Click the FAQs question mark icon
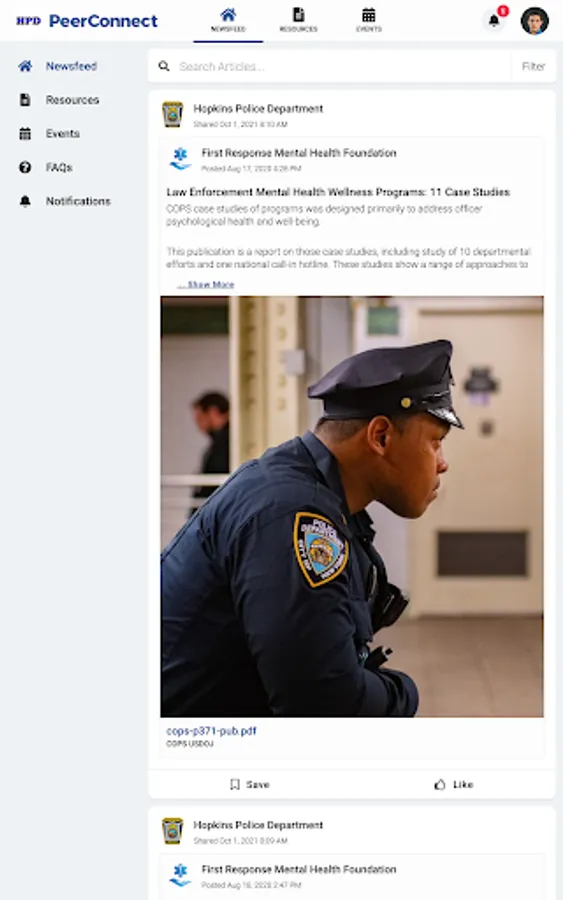 (25, 168)
